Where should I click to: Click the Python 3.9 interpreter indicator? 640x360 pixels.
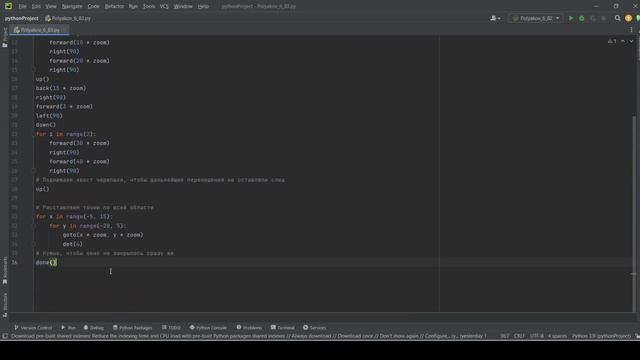pos(601,336)
